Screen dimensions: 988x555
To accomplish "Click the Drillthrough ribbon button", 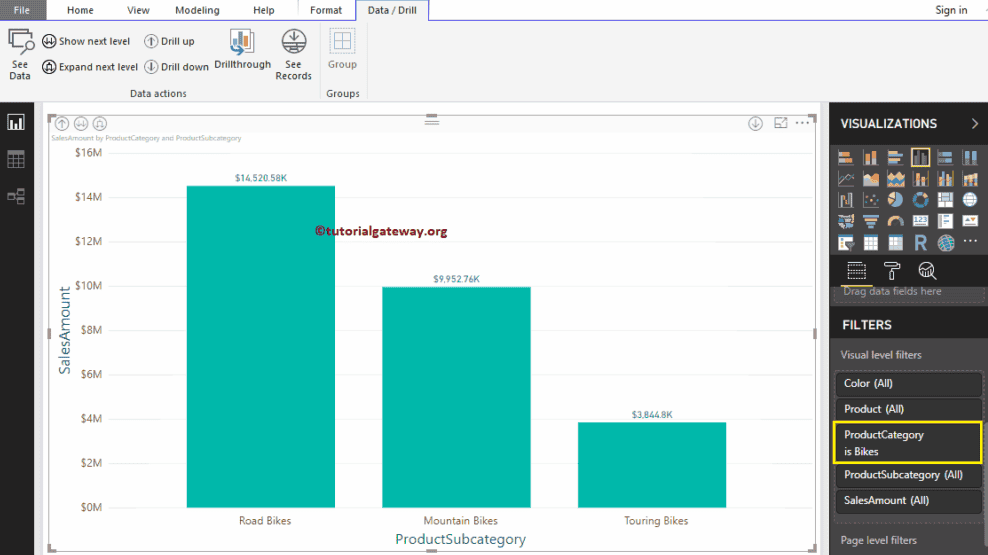I will (x=243, y=50).
